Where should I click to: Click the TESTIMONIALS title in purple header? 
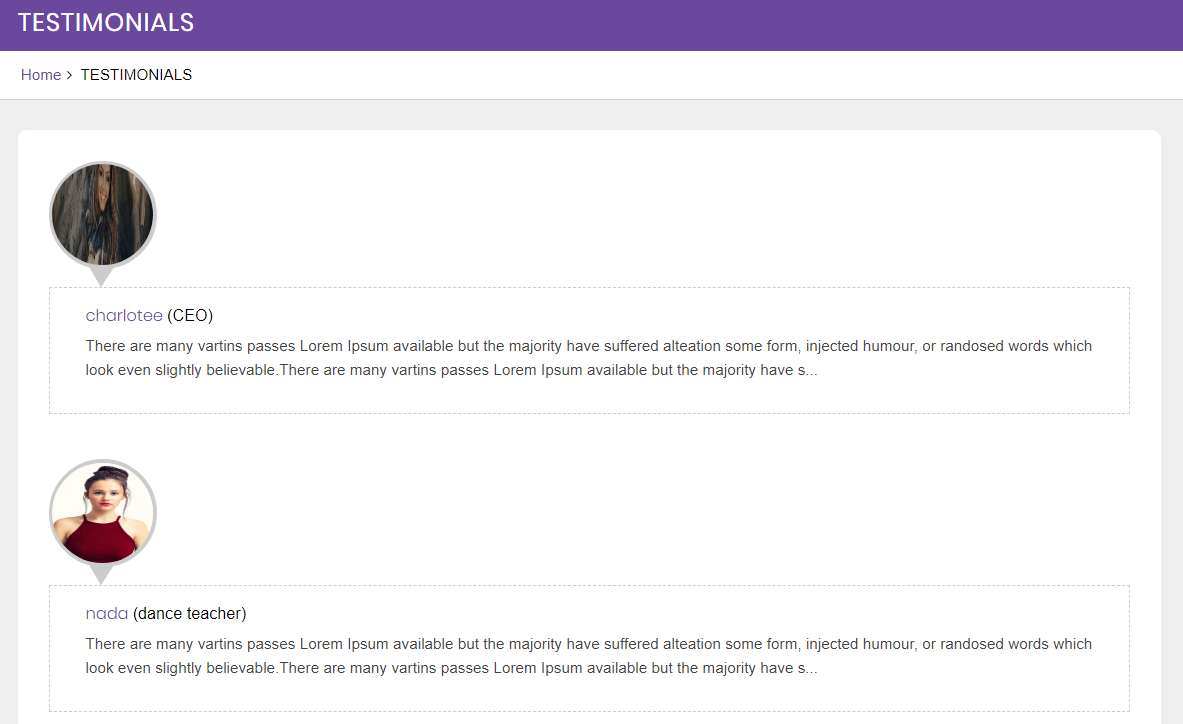(x=106, y=23)
